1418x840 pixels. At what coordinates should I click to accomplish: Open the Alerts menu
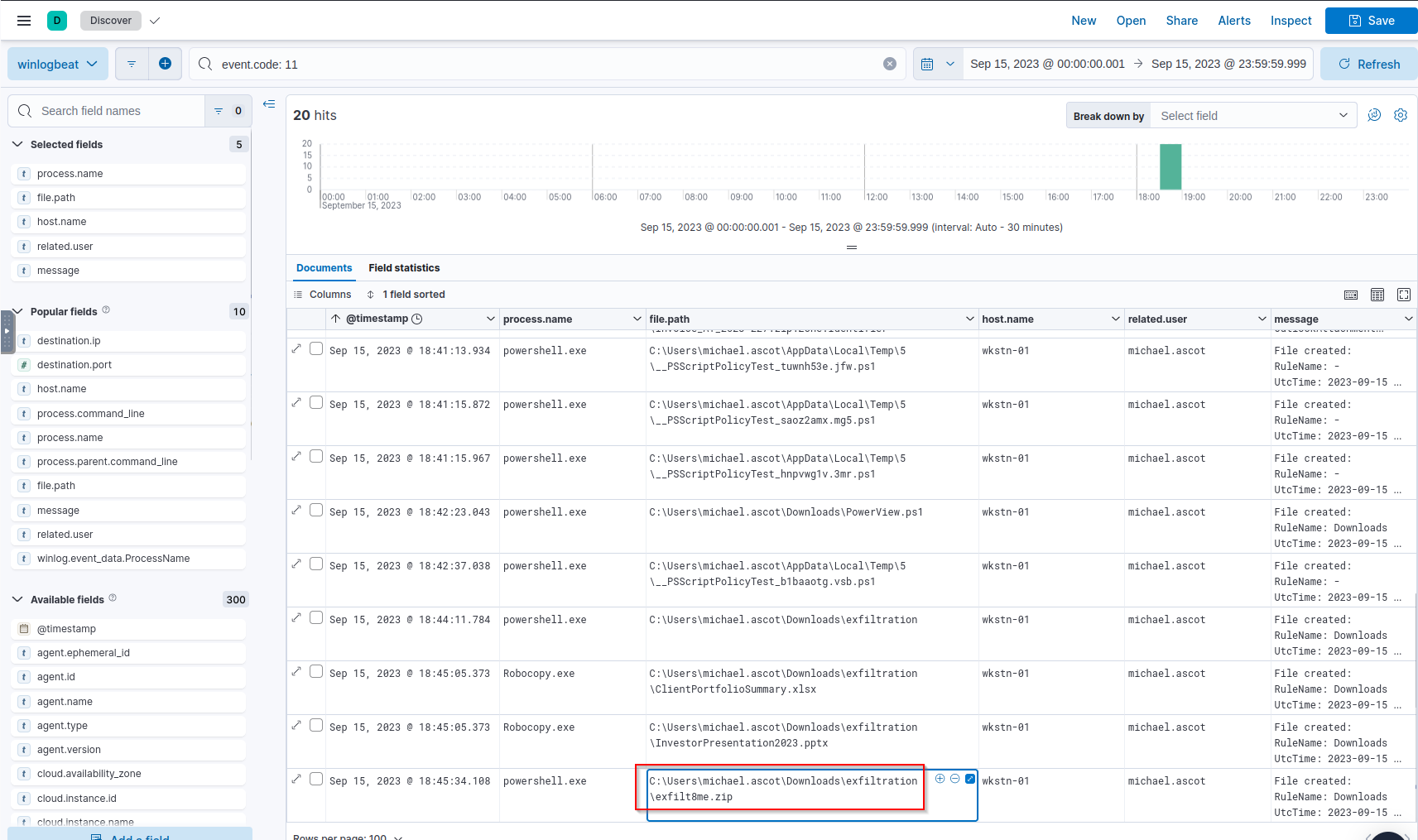[1233, 21]
